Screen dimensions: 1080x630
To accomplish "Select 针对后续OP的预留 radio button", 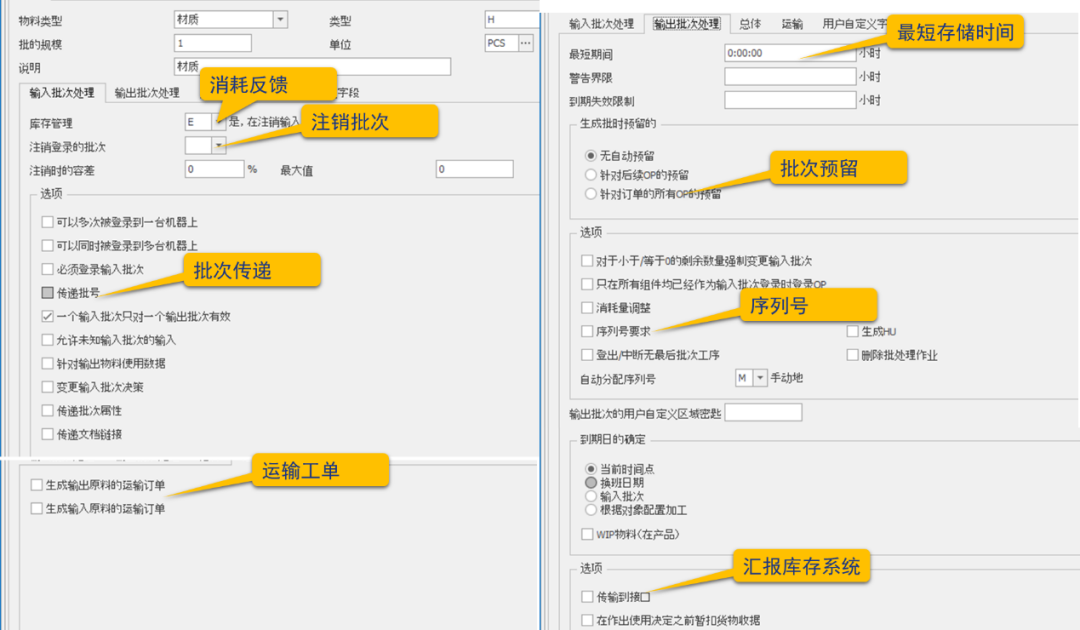I will click(591, 175).
